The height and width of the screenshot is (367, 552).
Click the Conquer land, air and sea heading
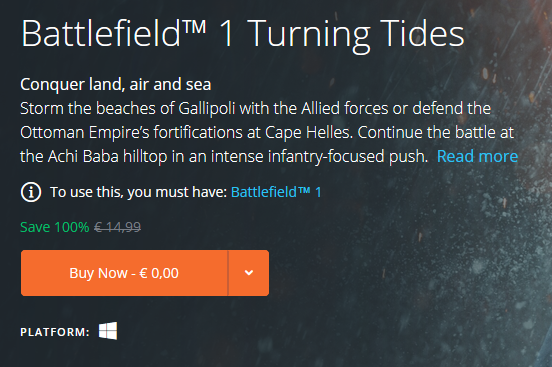coord(115,85)
